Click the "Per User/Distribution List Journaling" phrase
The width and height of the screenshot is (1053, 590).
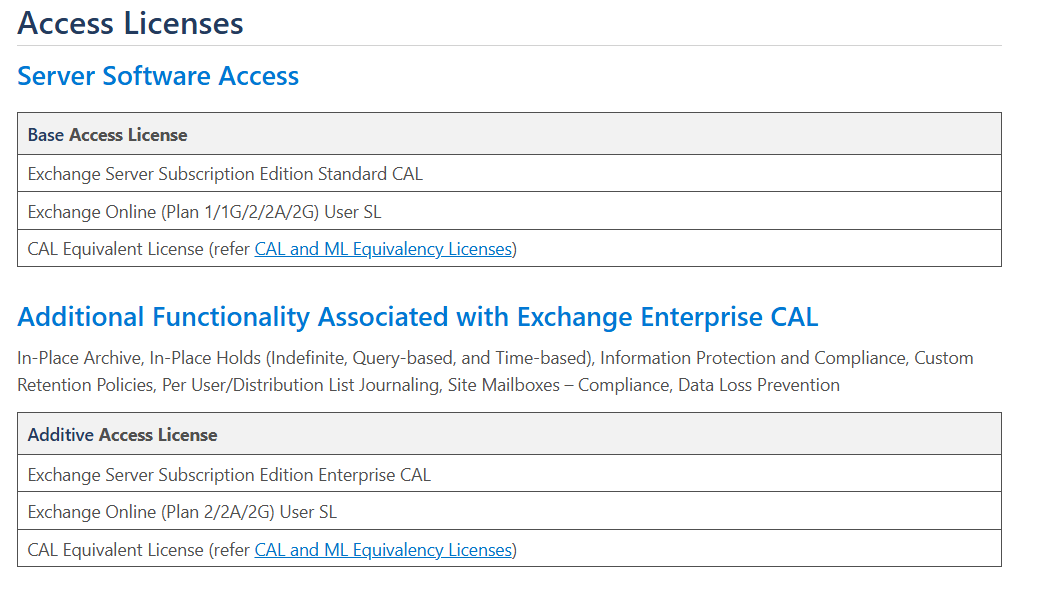click(298, 385)
